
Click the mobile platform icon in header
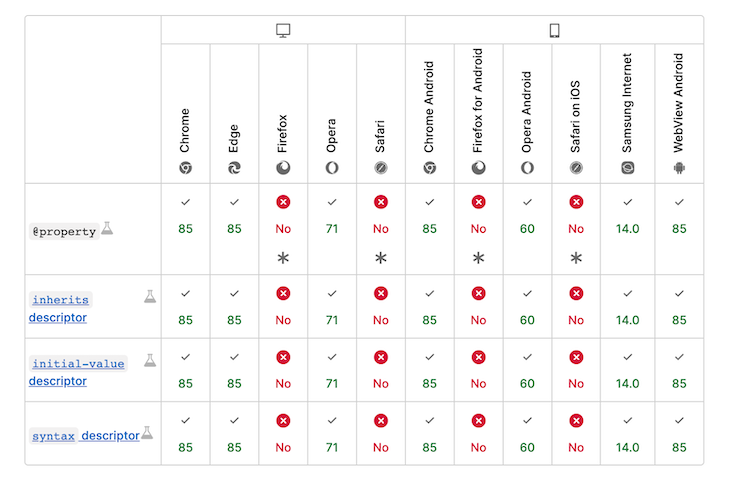[554, 31]
